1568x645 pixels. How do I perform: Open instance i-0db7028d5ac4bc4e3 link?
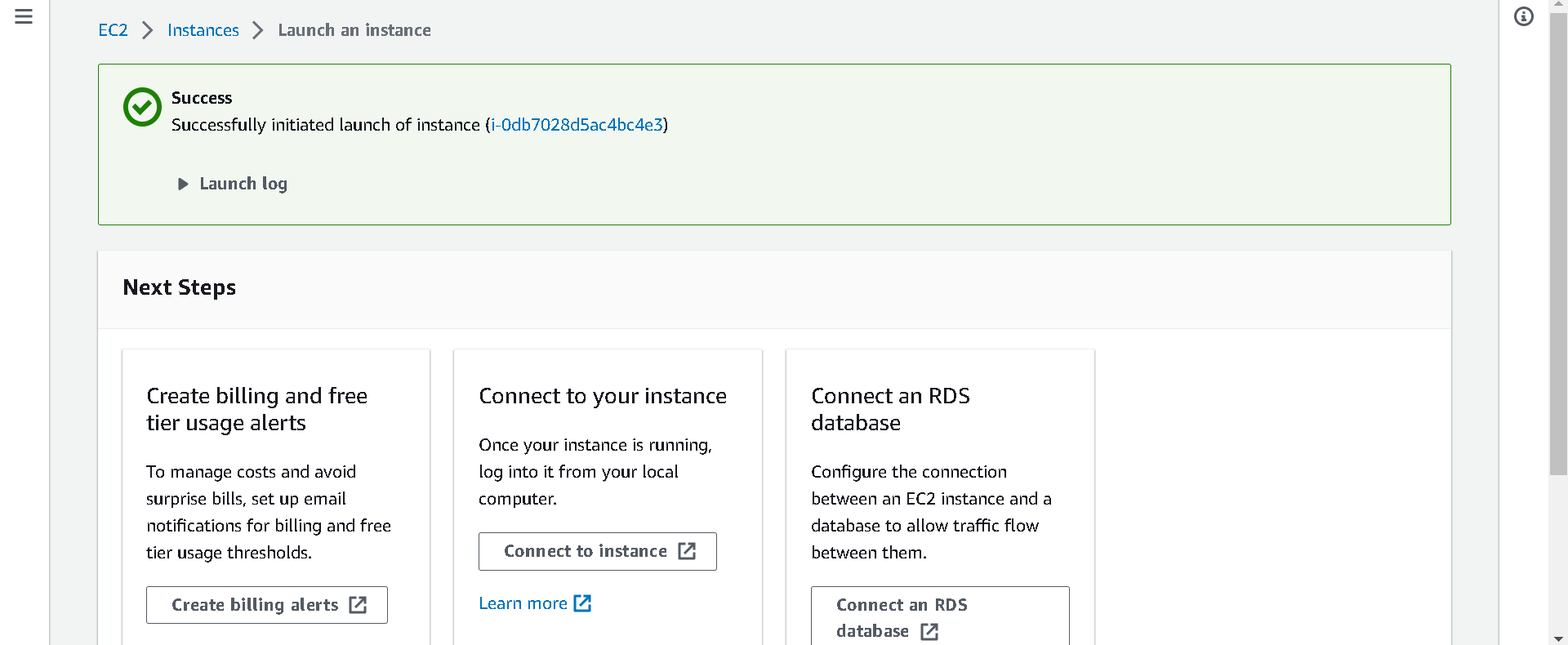pyautogui.click(x=577, y=125)
